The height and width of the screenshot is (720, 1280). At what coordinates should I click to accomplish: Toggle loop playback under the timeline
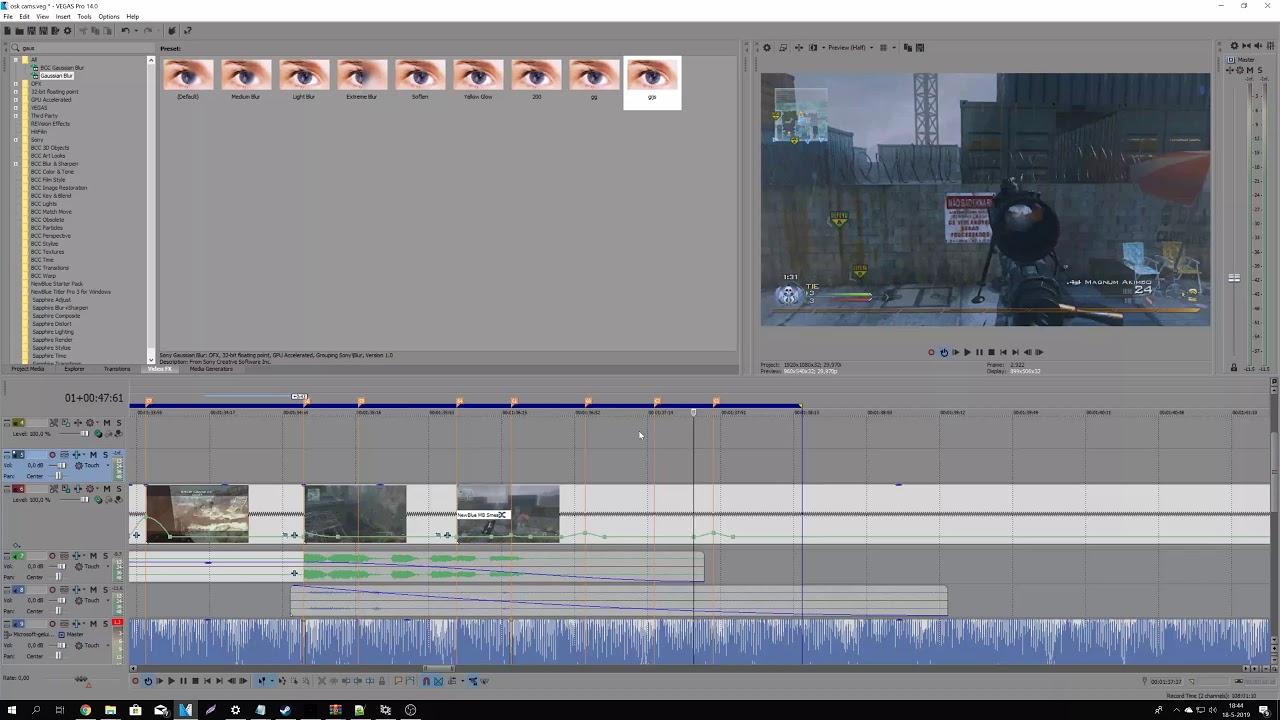coord(147,681)
